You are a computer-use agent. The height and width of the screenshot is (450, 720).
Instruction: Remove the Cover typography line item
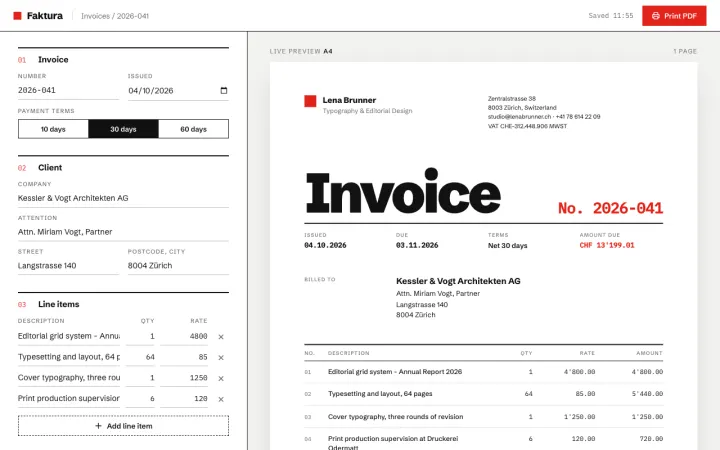tap(221, 378)
